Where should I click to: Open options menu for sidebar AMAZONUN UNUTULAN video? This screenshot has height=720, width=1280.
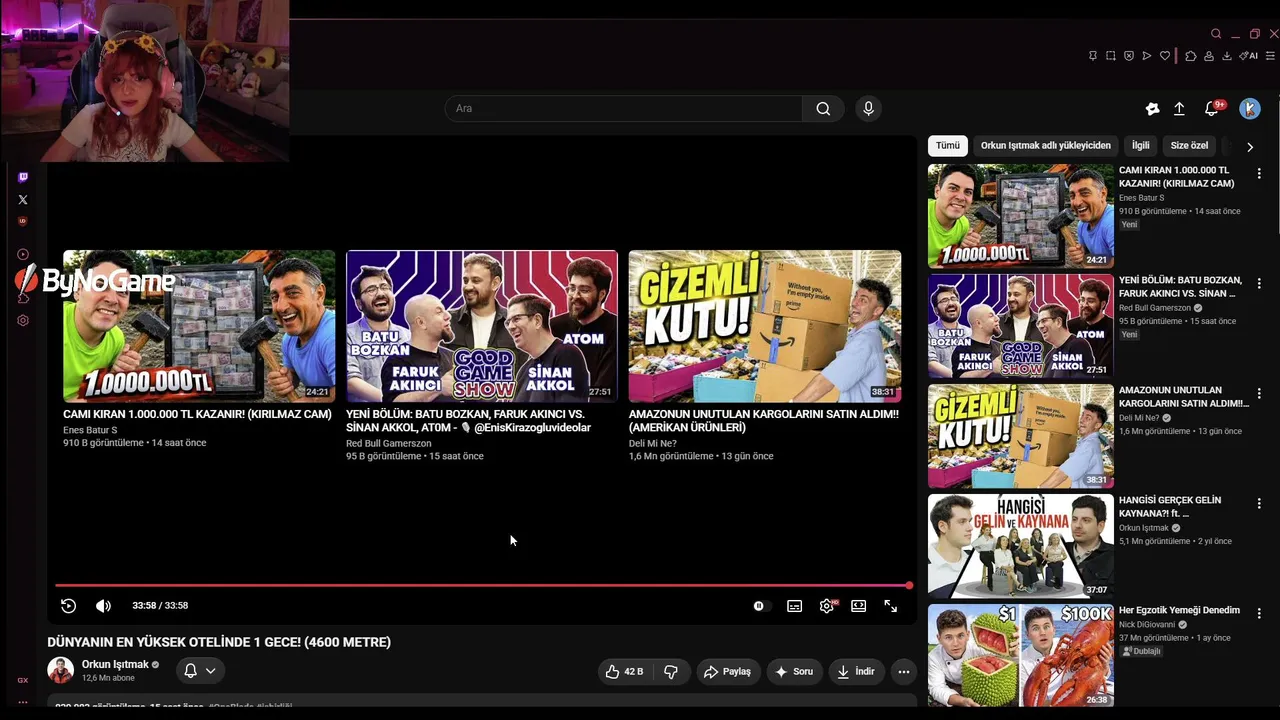pos(1259,394)
